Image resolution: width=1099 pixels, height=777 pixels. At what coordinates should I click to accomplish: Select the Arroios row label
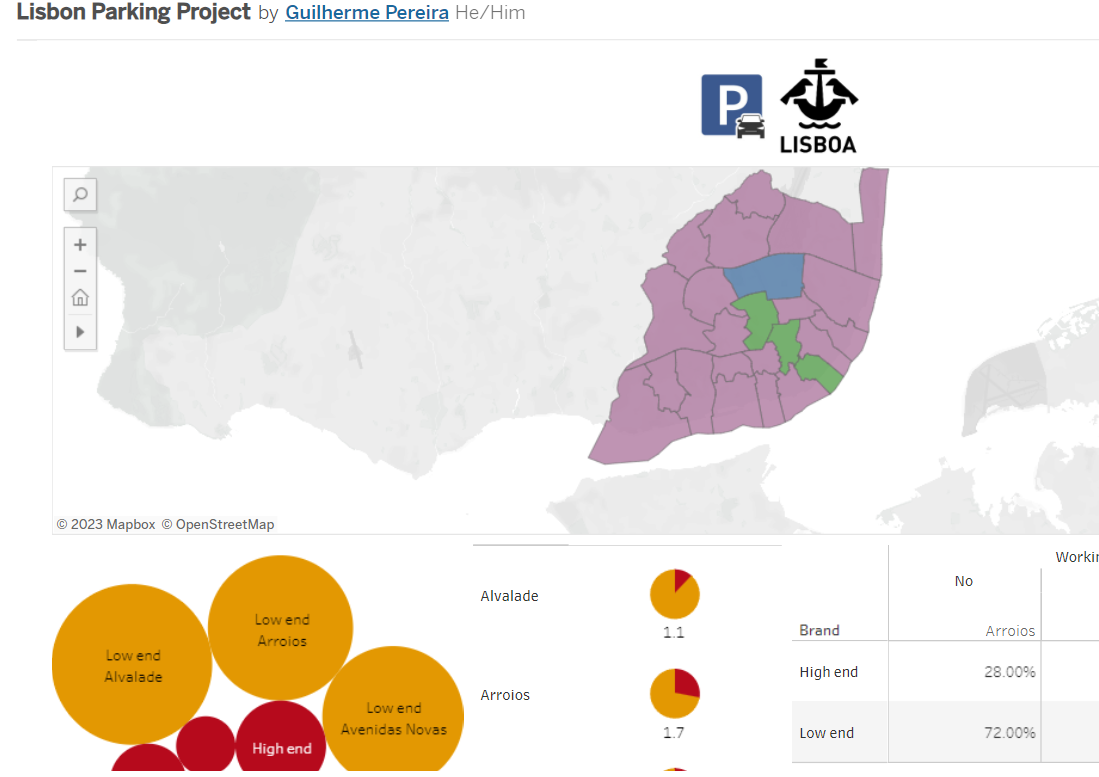(505, 695)
